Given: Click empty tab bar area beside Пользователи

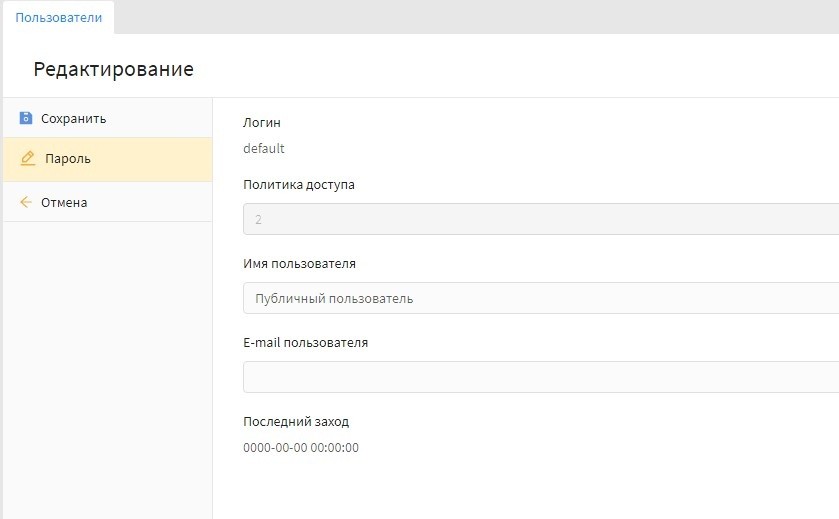Looking at the screenshot, I should coord(470,17).
